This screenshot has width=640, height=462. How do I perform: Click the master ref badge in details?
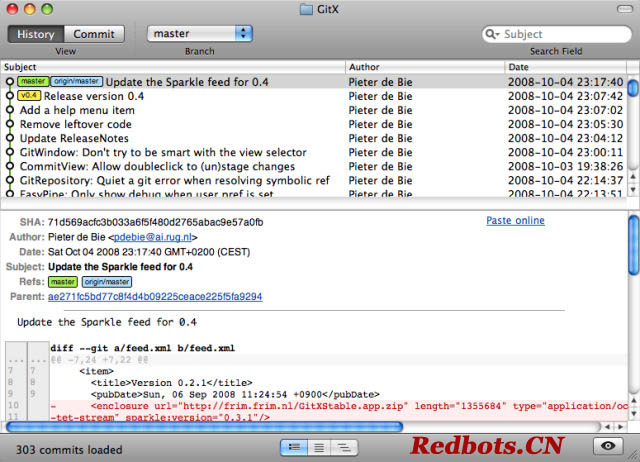[63, 282]
